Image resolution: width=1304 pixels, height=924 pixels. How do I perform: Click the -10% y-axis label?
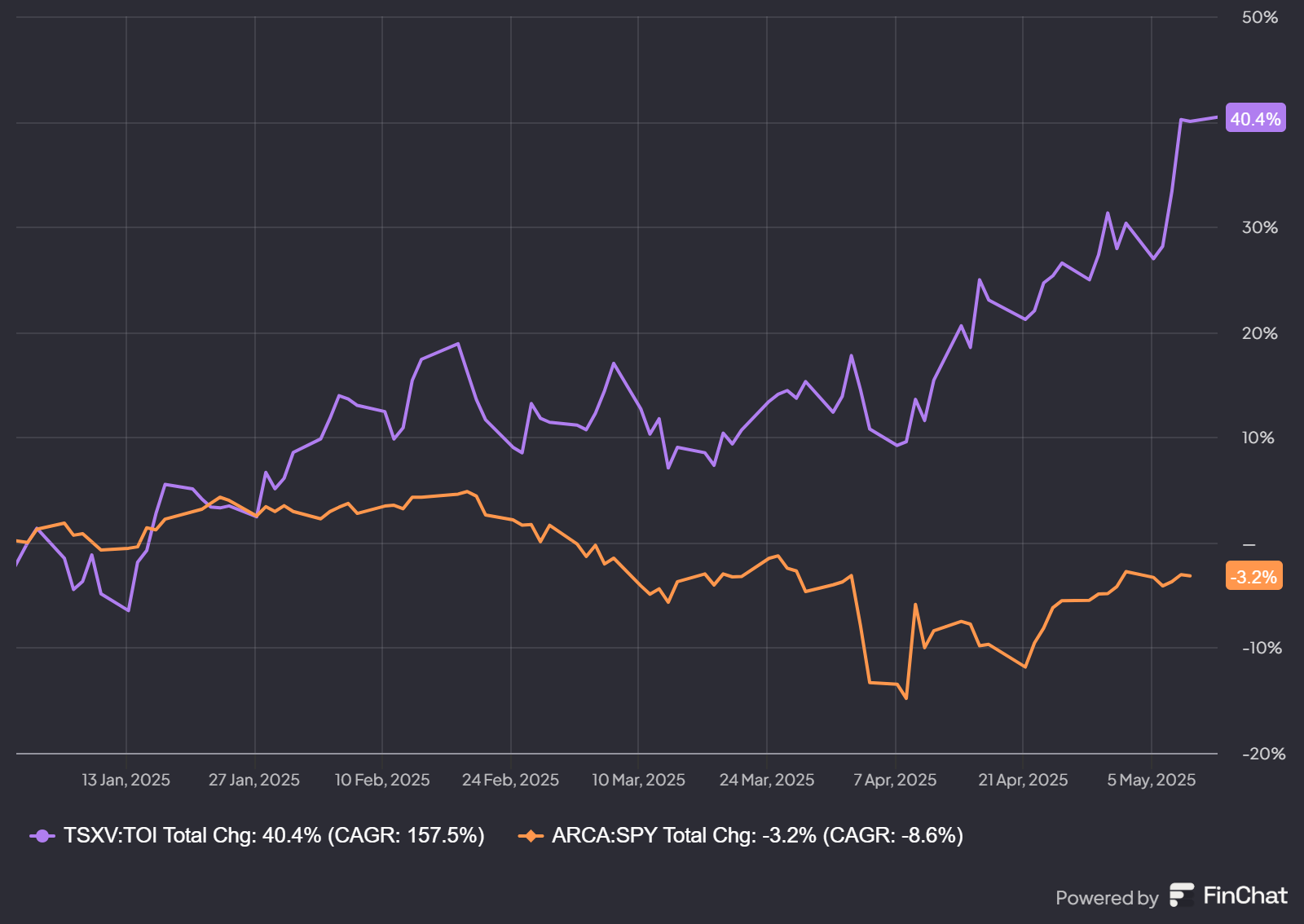point(1262,648)
